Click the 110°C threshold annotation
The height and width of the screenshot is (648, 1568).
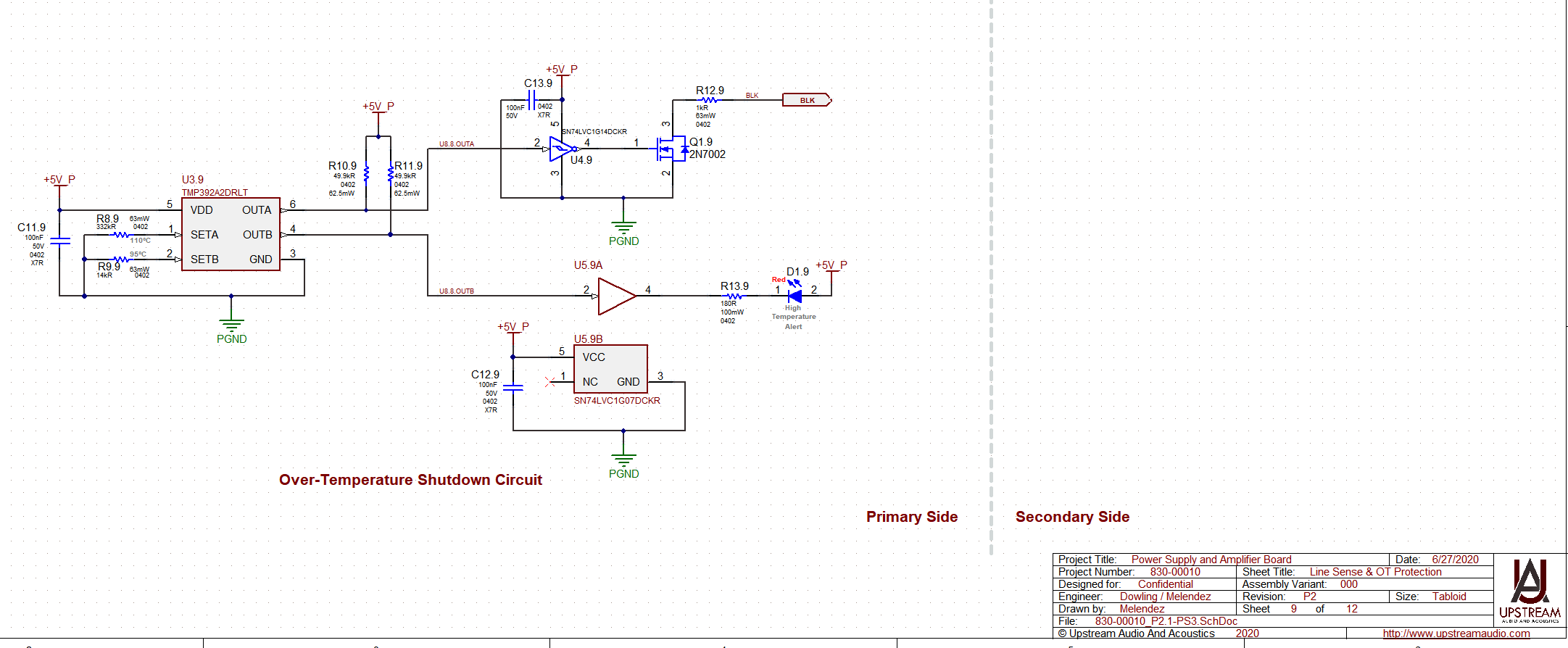(x=141, y=241)
